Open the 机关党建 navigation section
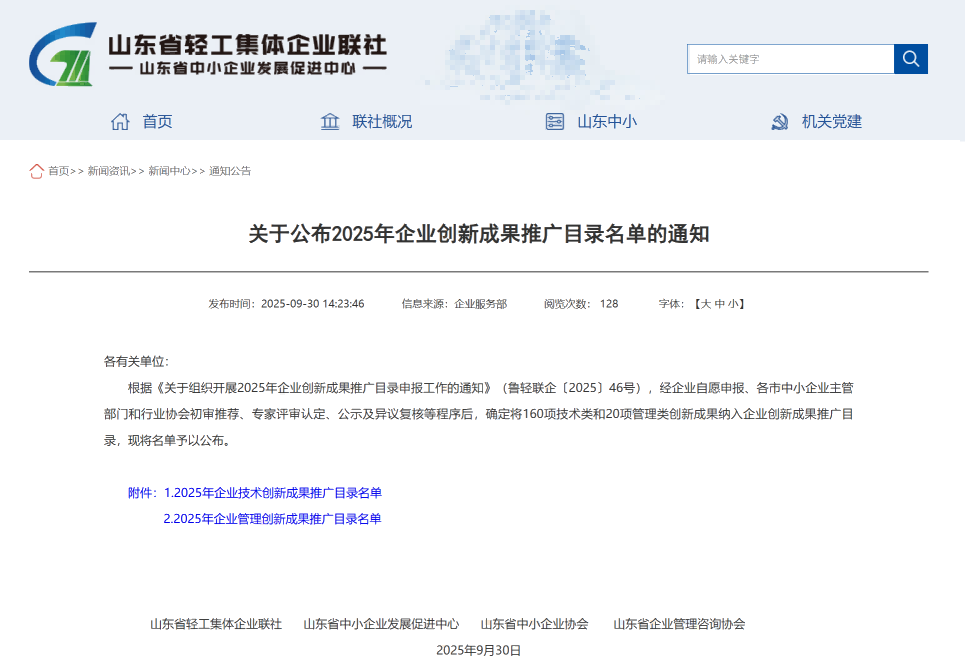 pyautogui.click(x=832, y=122)
